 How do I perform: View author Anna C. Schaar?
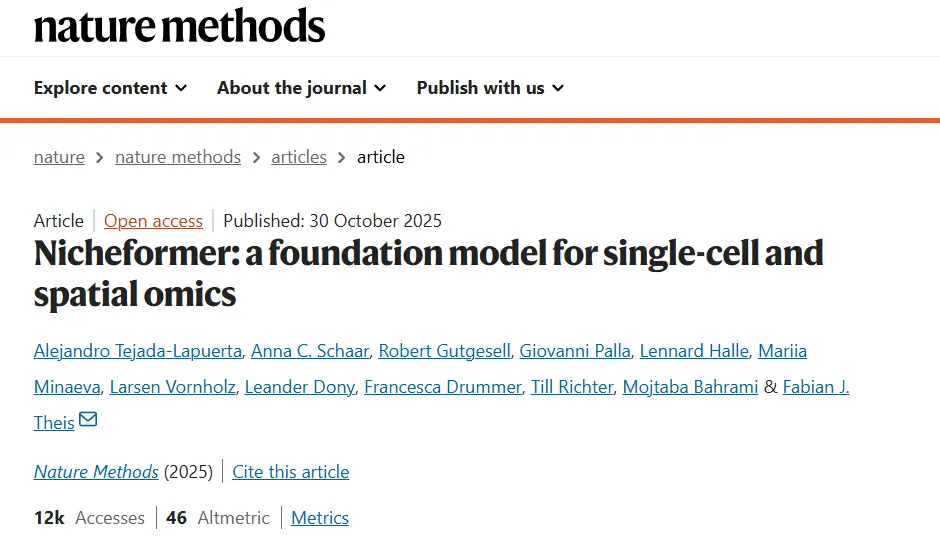(310, 351)
